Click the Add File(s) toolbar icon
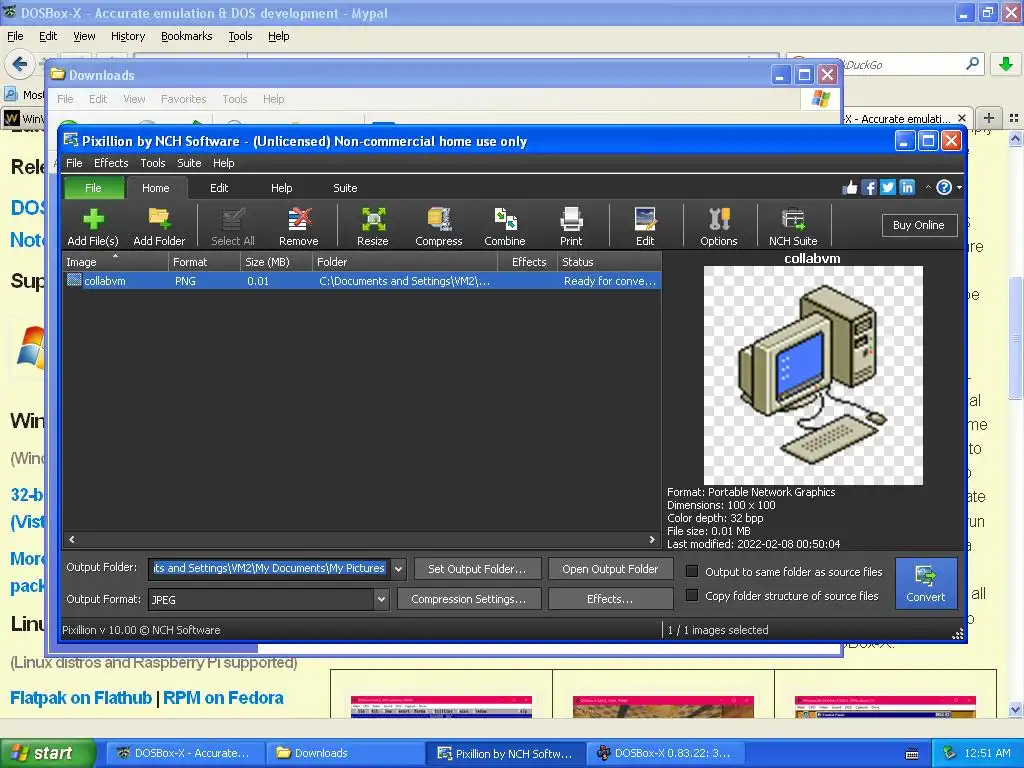The height and width of the screenshot is (768, 1024). click(93, 227)
